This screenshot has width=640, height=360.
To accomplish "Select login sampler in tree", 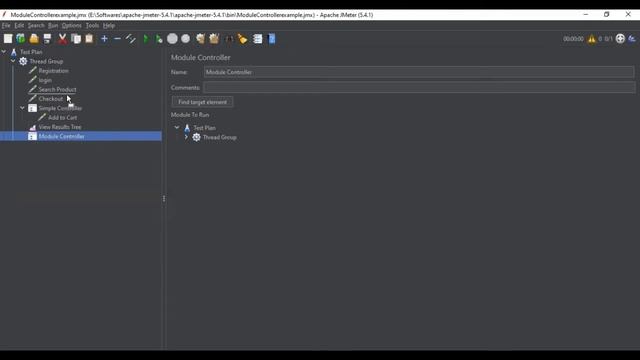I will coord(45,80).
